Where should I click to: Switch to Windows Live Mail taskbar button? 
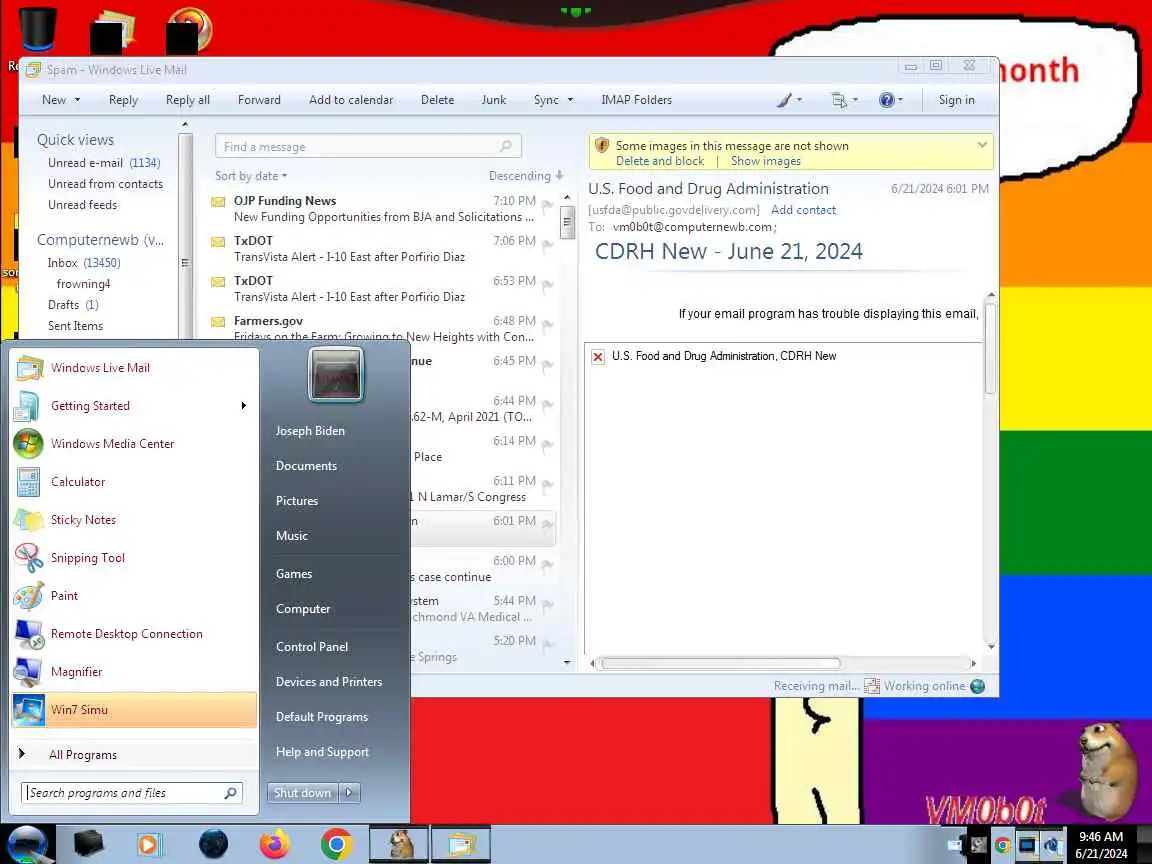(461, 845)
